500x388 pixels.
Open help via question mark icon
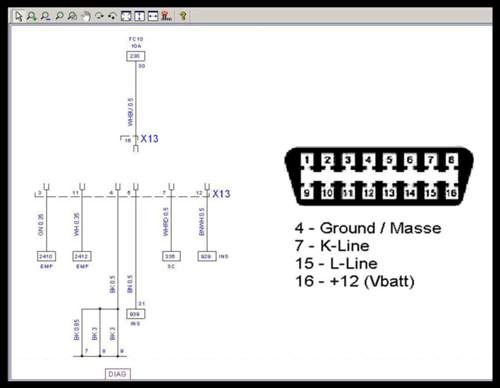click(x=183, y=16)
